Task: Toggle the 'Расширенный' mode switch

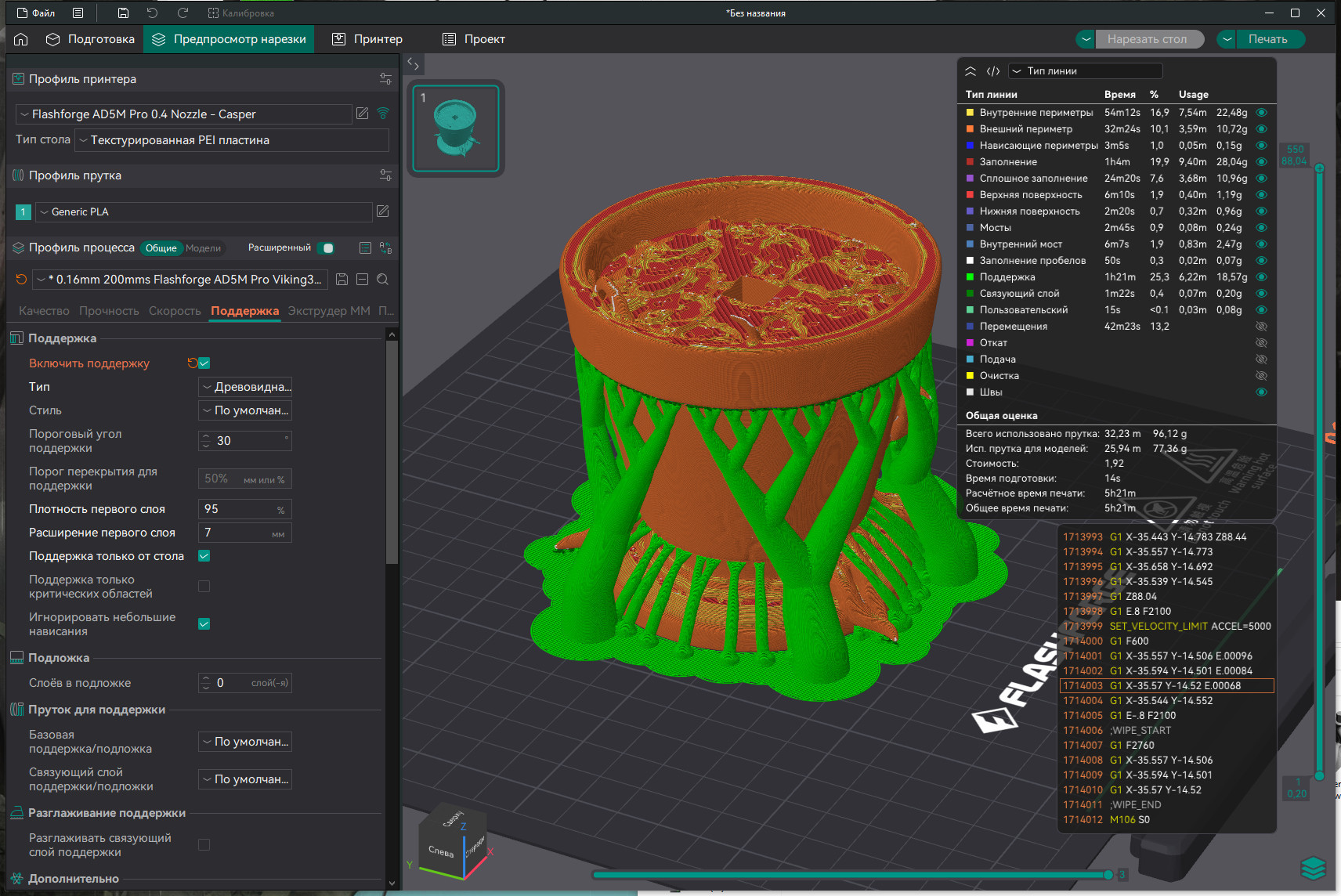Action: click(x=327, y=248)
